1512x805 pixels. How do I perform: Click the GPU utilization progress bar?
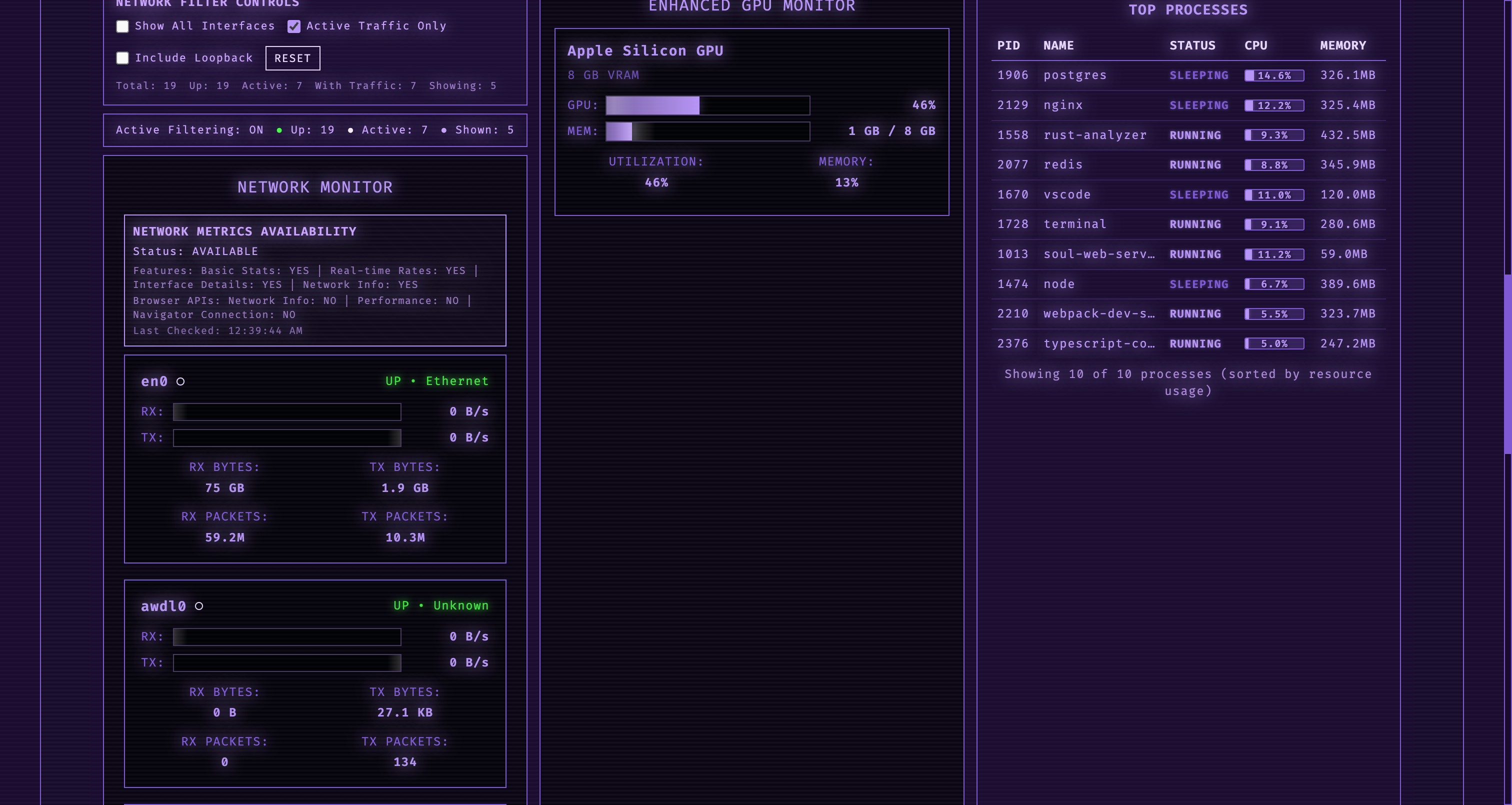click(707, 105)
